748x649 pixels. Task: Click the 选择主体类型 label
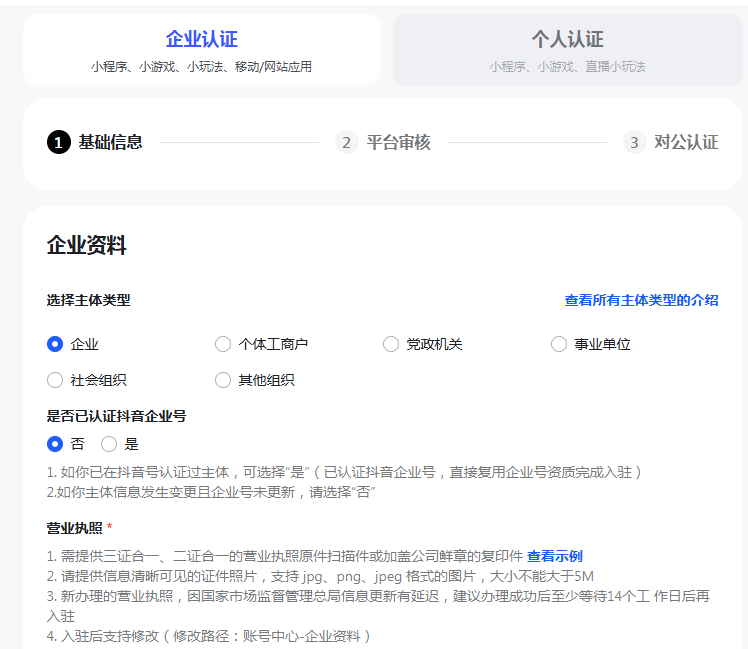88,300
